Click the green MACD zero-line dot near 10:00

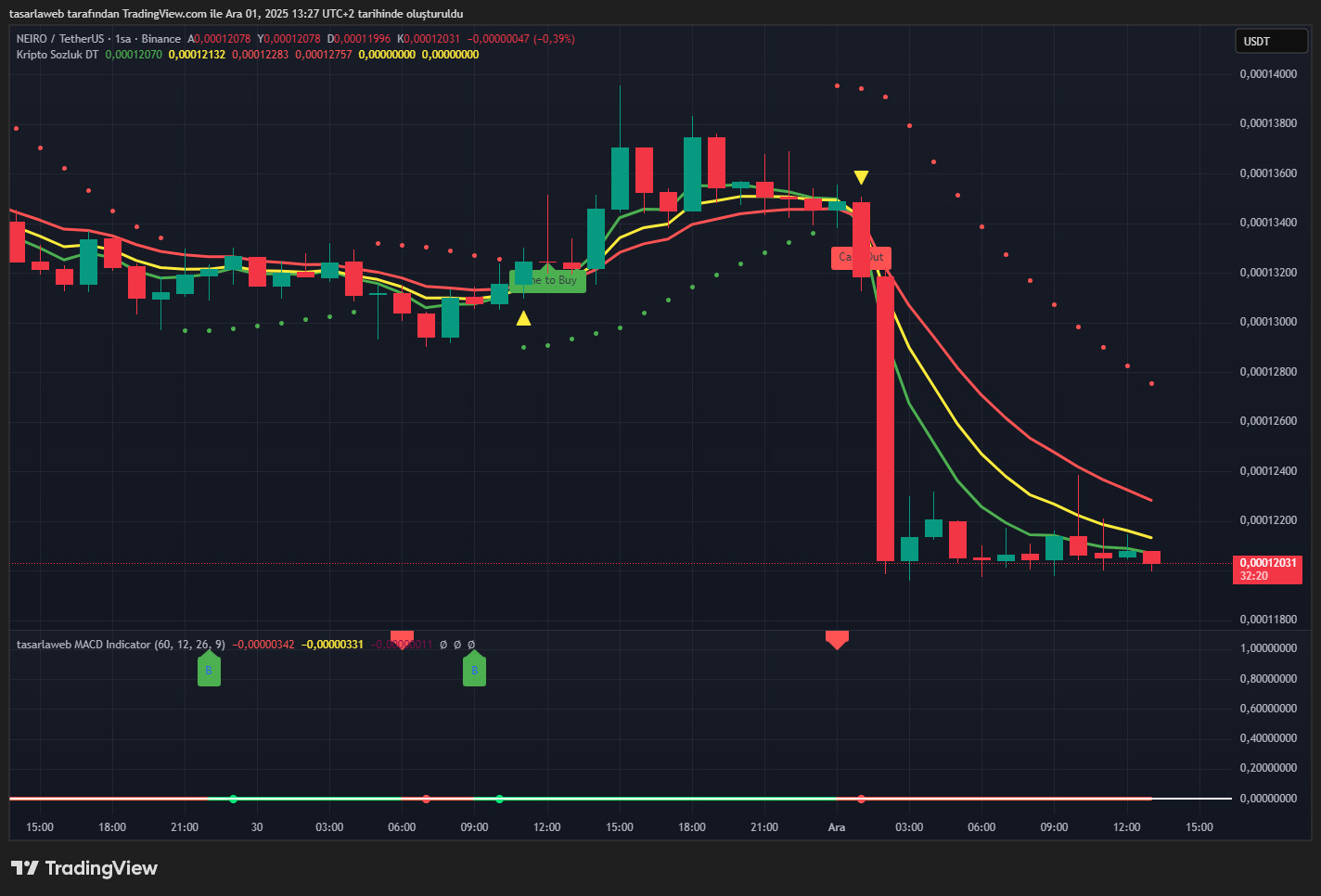tap(500, 799)
